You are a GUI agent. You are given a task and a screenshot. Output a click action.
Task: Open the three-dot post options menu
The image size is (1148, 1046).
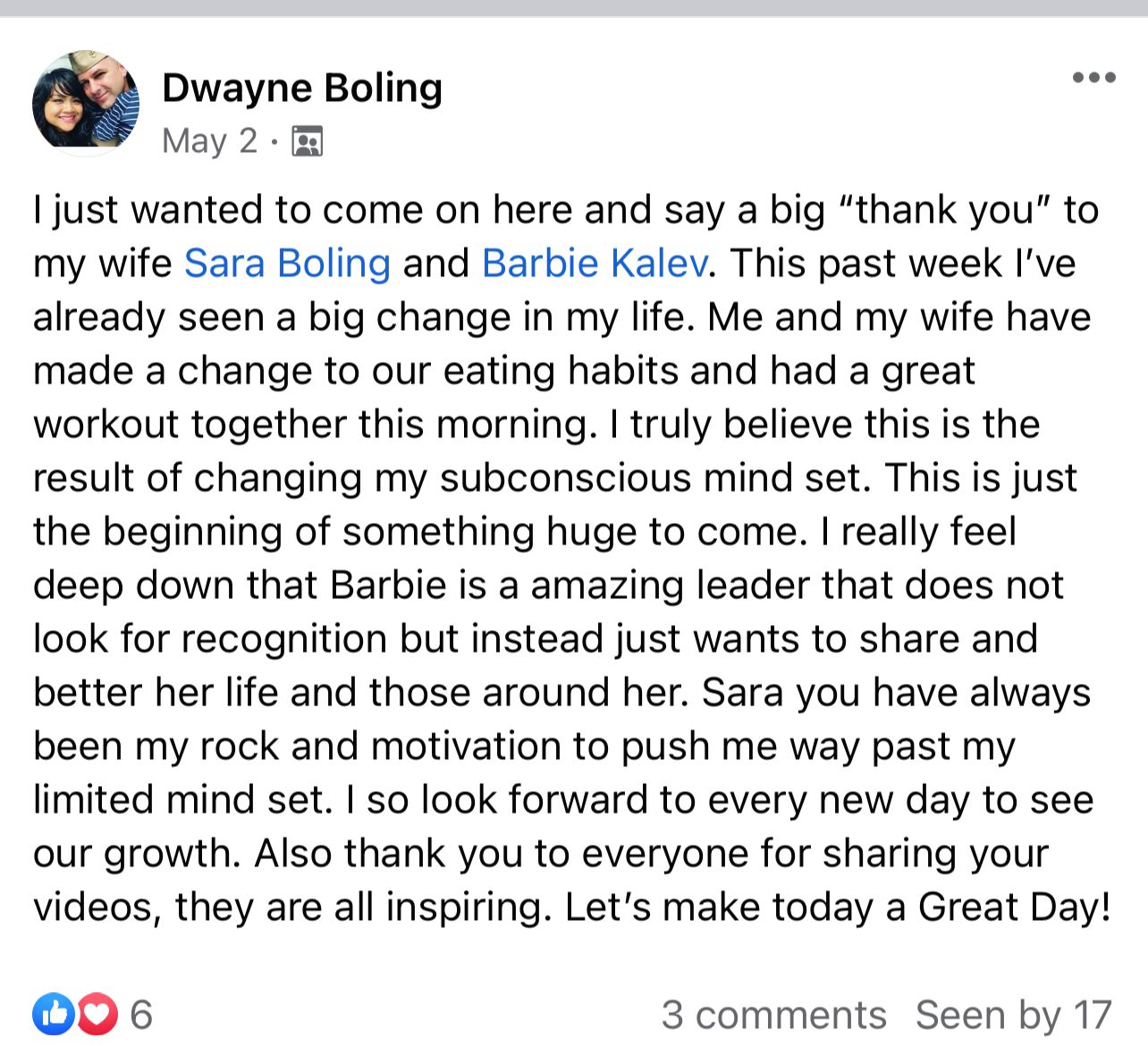click(x=1094, y=78)
